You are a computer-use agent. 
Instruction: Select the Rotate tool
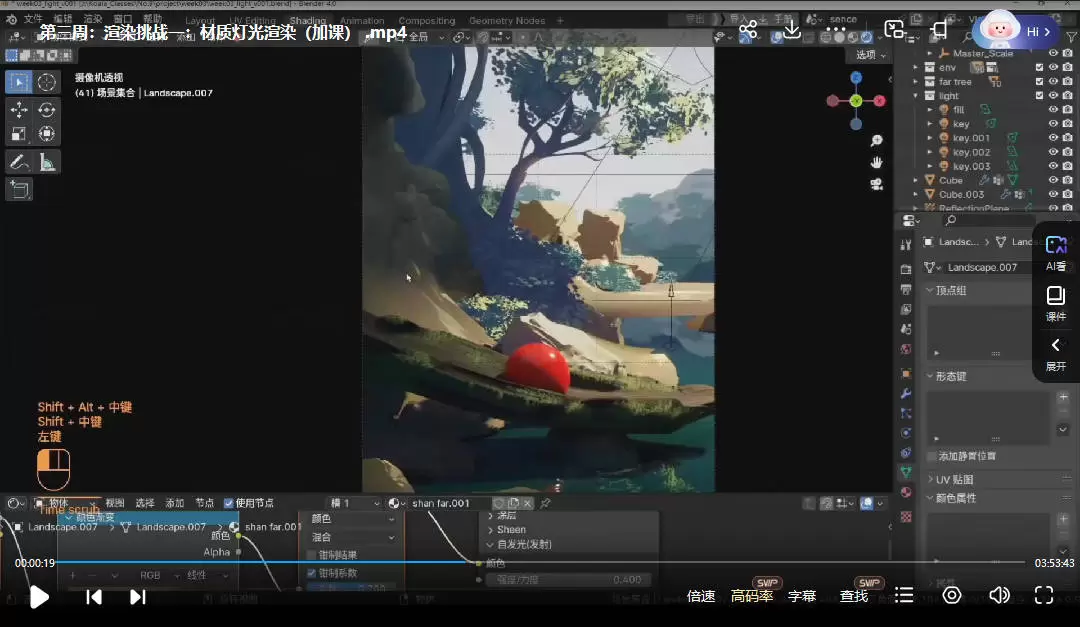(x=46, y=110)
